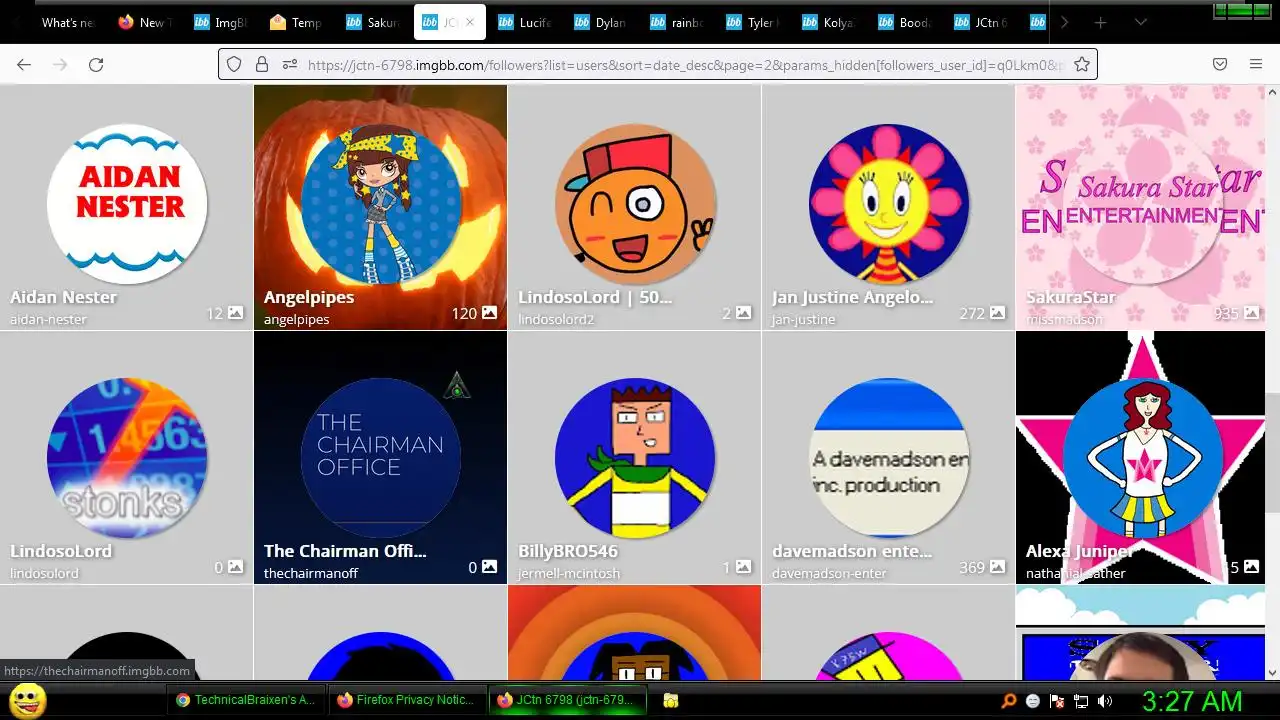Switch to the rainbo tab
1280x720 pixels.
676,22
